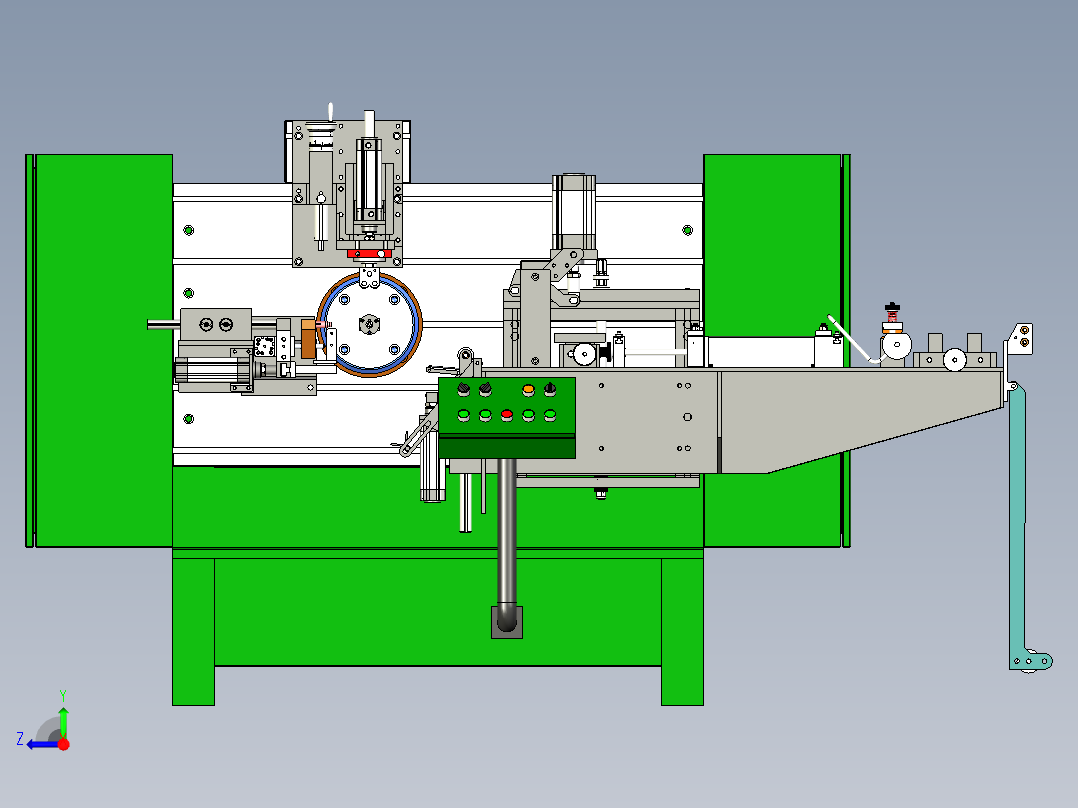Pick the long tapered grey feed tray

point(861,421)
